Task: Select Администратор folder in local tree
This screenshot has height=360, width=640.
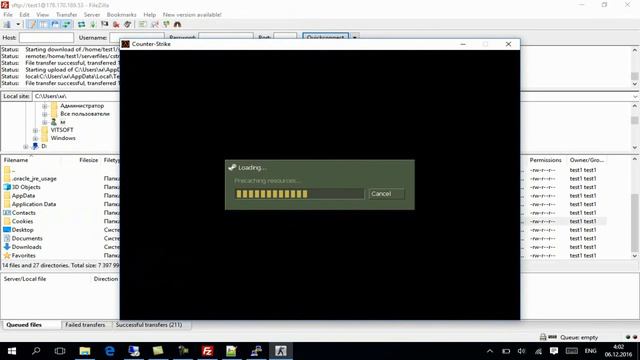Action: tap(82, 105)
